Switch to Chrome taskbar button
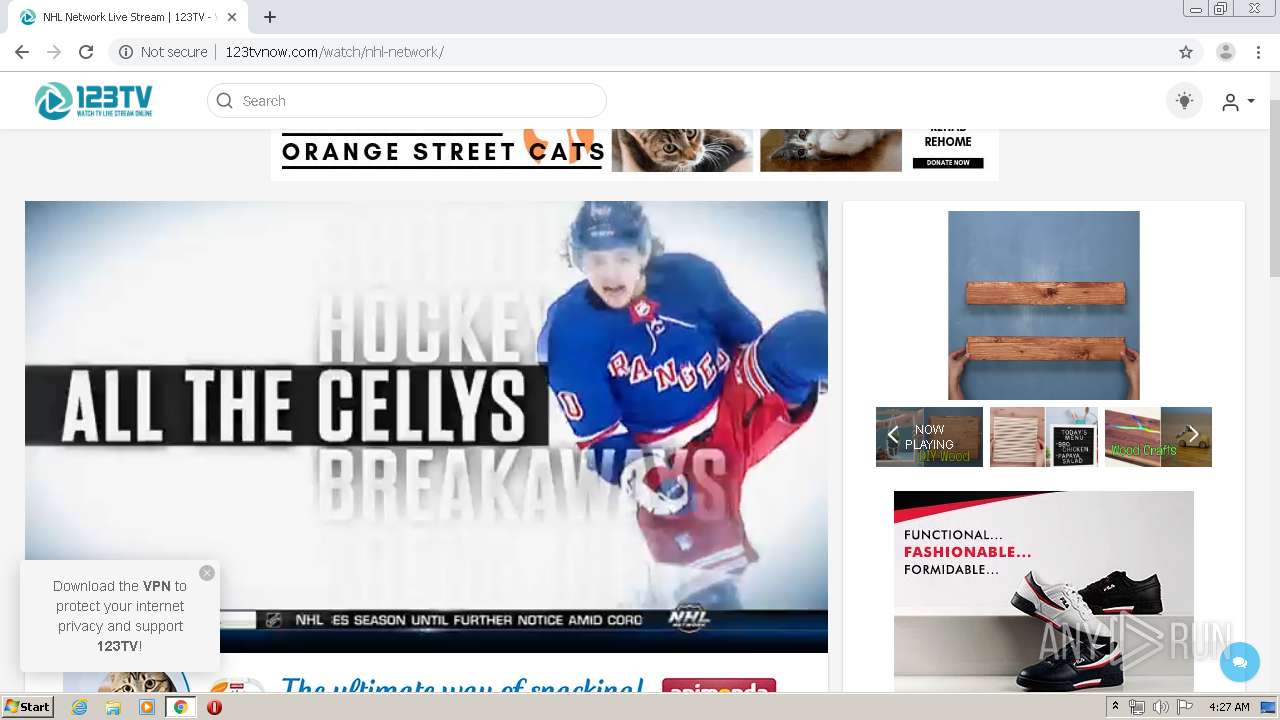 [x=180, y=707]
